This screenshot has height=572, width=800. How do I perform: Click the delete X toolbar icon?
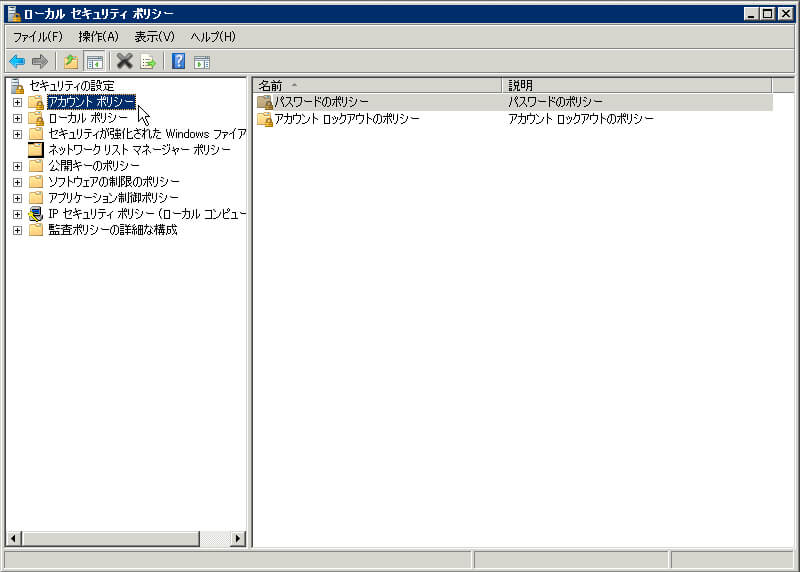coord(124,62)
